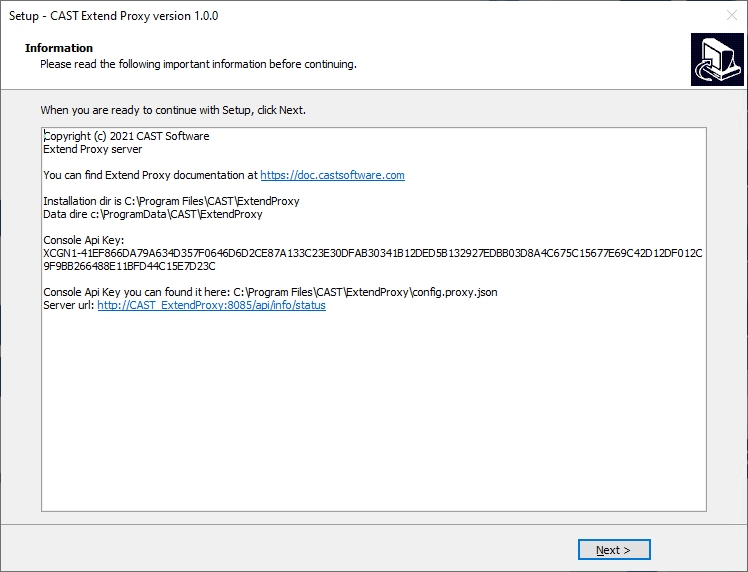Click the 'Server url:' label text
The image size is (748, 572).
click(x=69, y=305)
